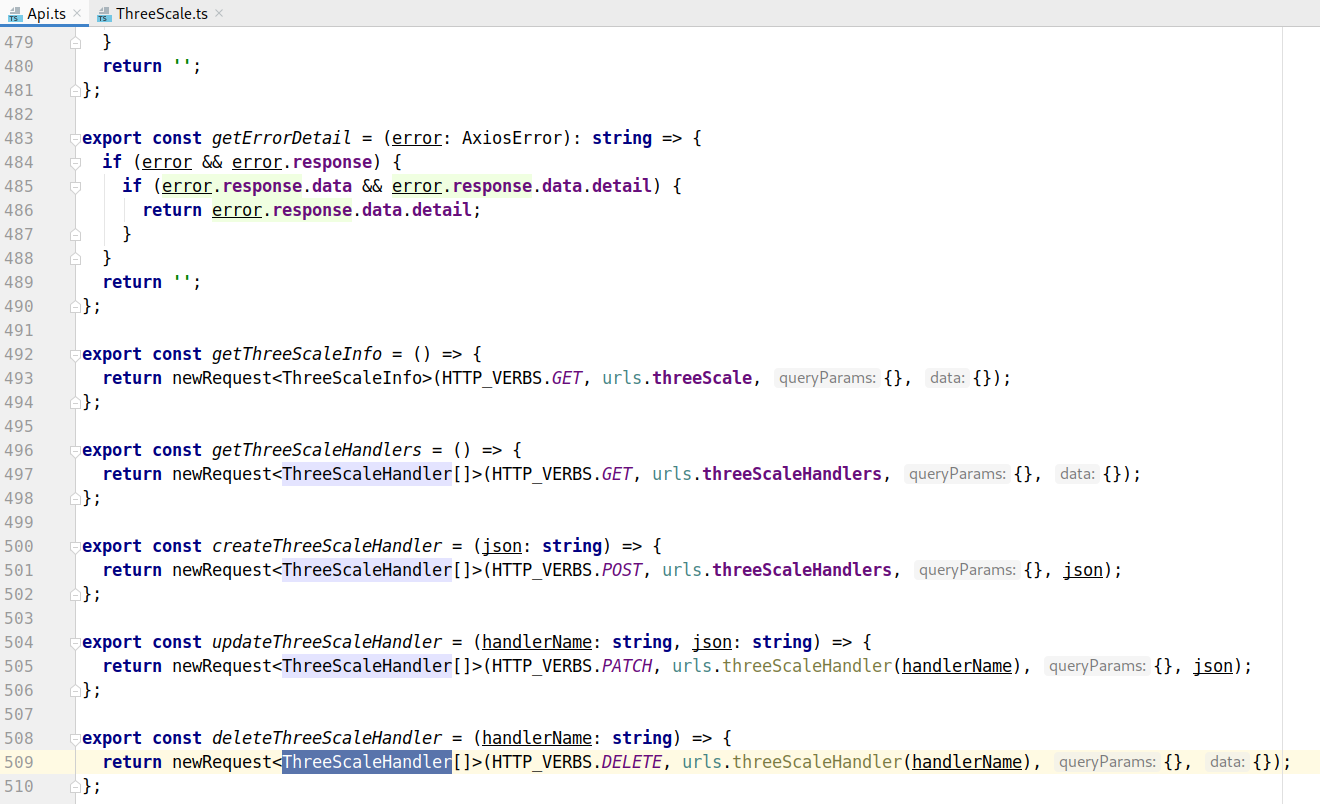Click urls.threeScaleHandlers on line 497
1320x804 pixels.
pos(767,474)
